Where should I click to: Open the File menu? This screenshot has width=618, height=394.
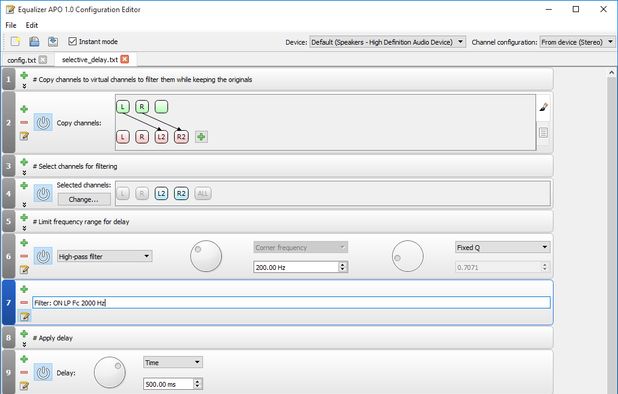[x=11, y=25]
